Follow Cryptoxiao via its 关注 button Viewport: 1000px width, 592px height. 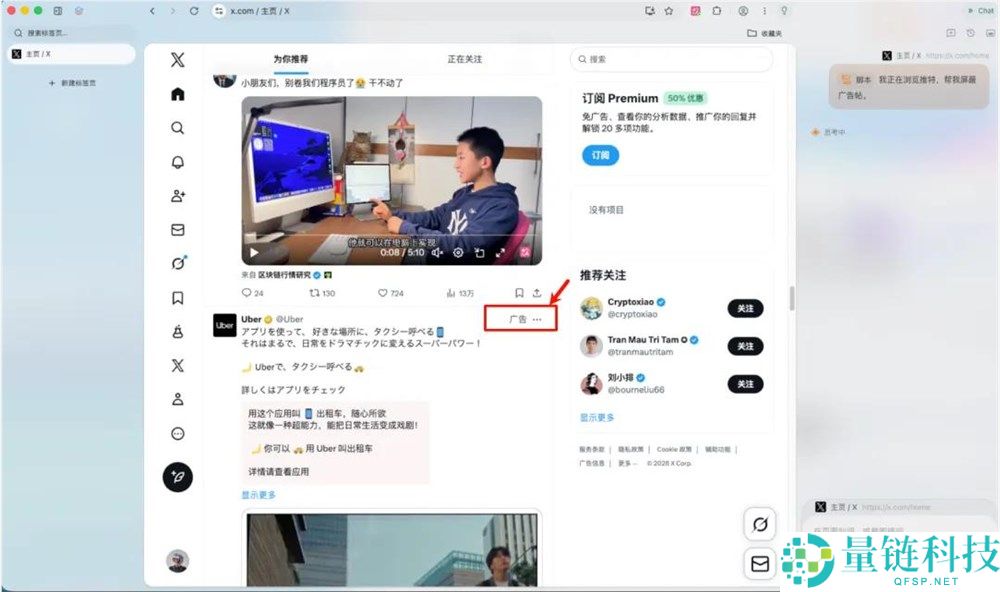coord(745,309)
